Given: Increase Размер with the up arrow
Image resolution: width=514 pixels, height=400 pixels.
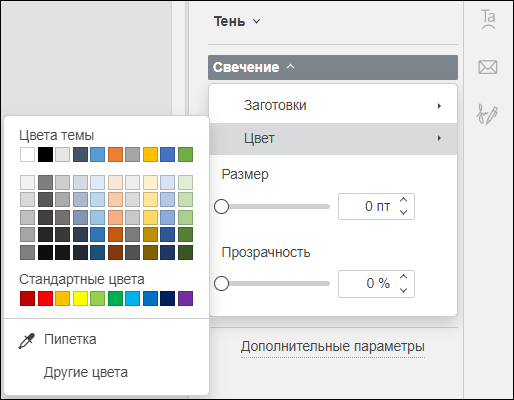Looking at the screenshot, I should (404, 200).
